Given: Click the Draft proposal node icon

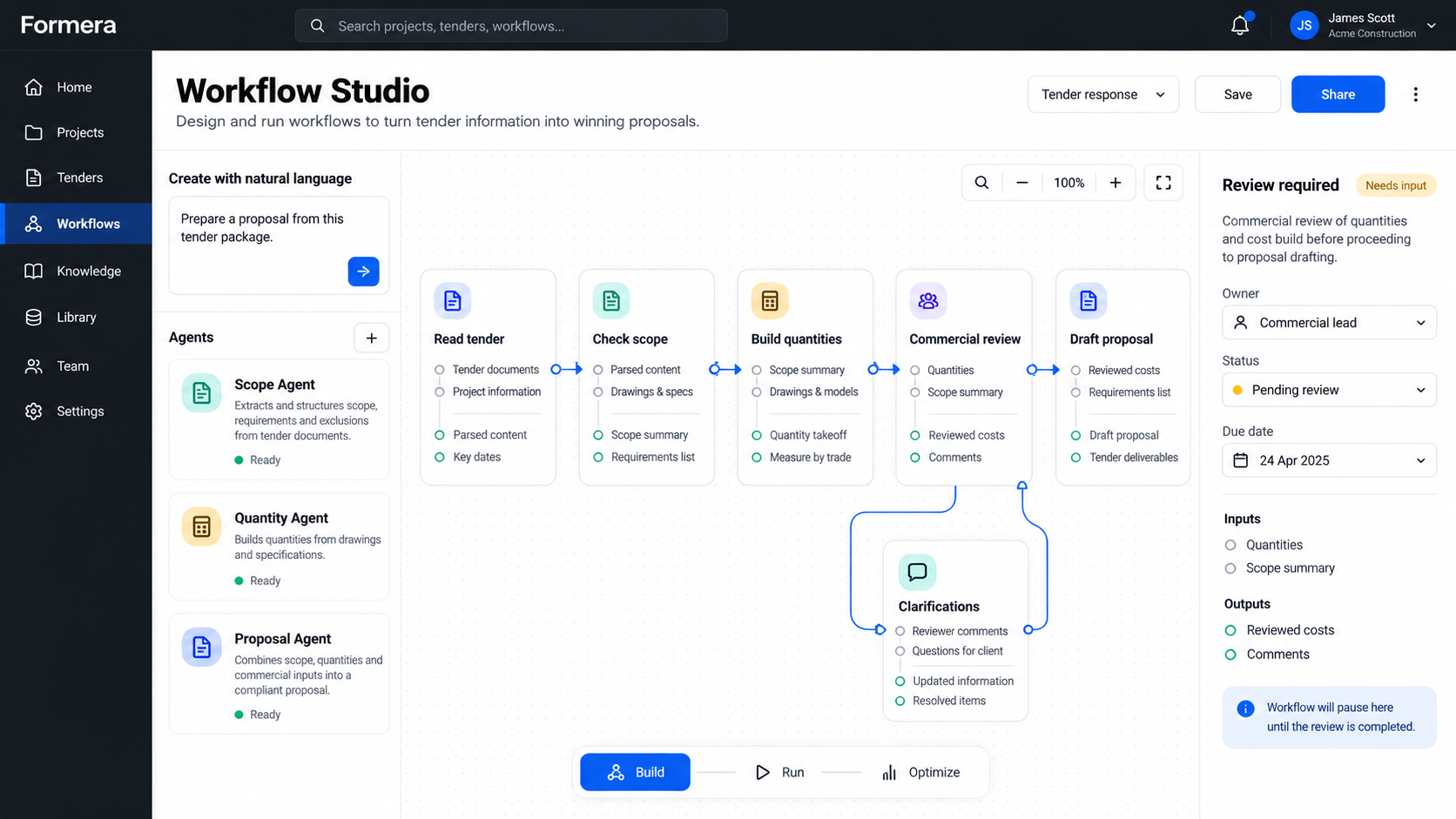Looking at the screenshot, I should click(x=1089, y=300).
